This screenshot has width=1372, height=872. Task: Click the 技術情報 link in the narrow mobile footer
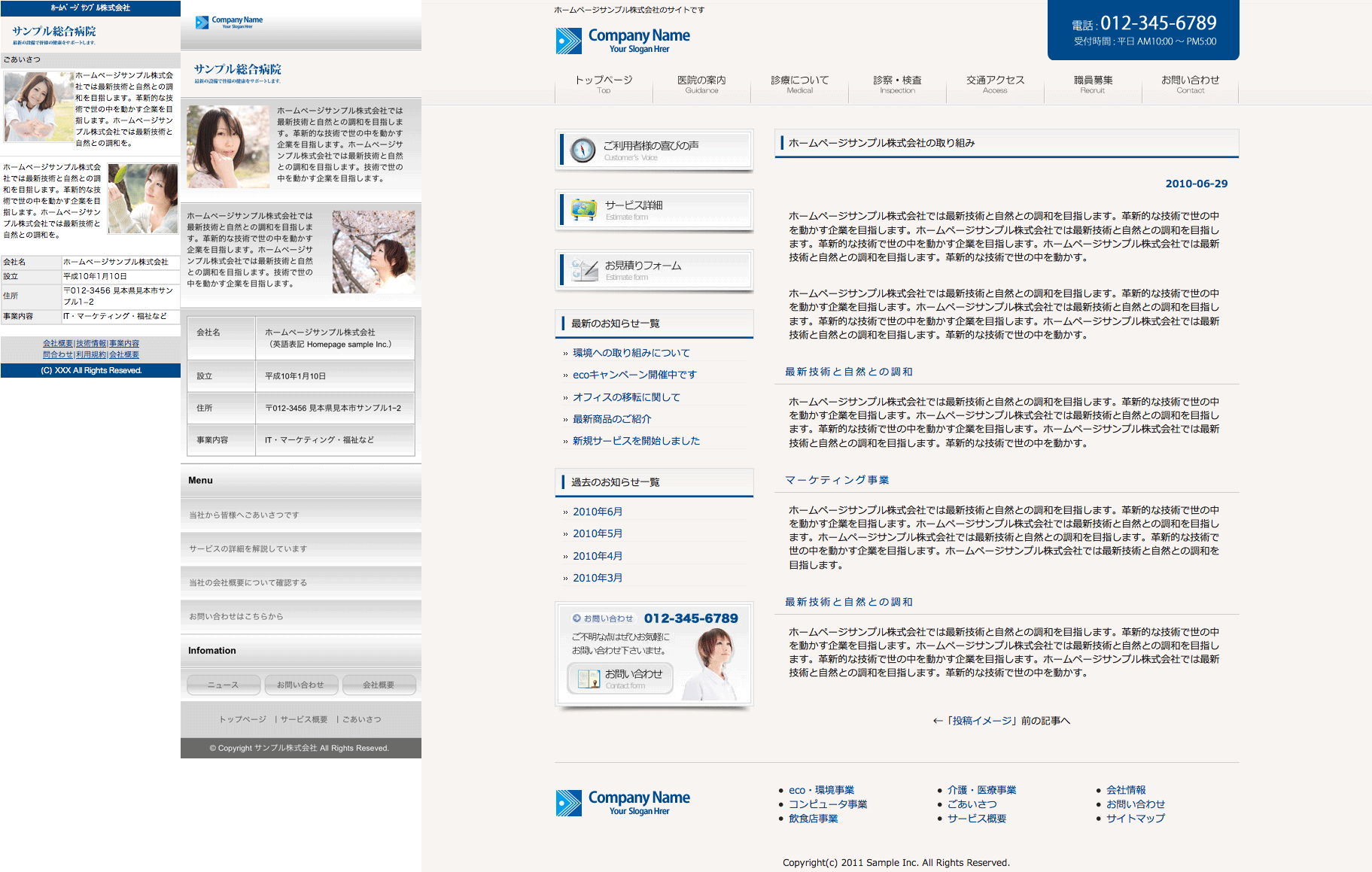click(x=91, y=343)
